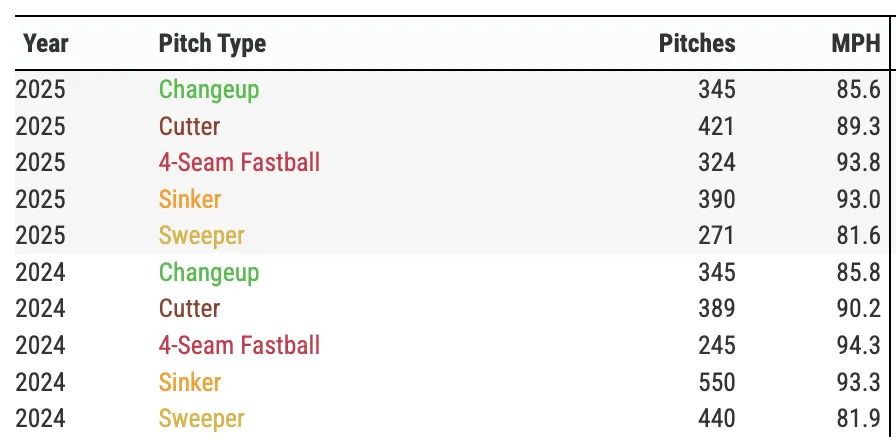Click the Pitches column header
Screen dimensions: 896x444
[x=697, y=44]
